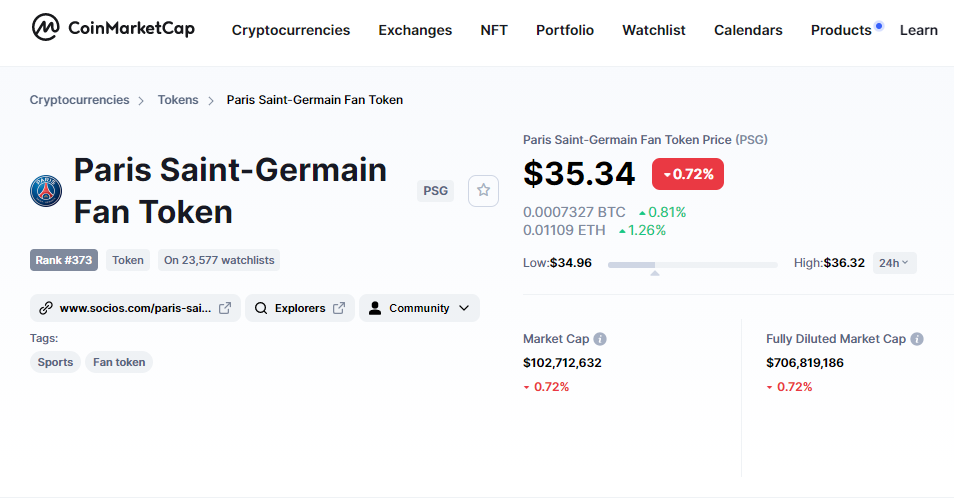This screenshot has height=499, width=954.
Task: Select the Fan token tag
Action: pyautogui.click(x=119, y=362)
